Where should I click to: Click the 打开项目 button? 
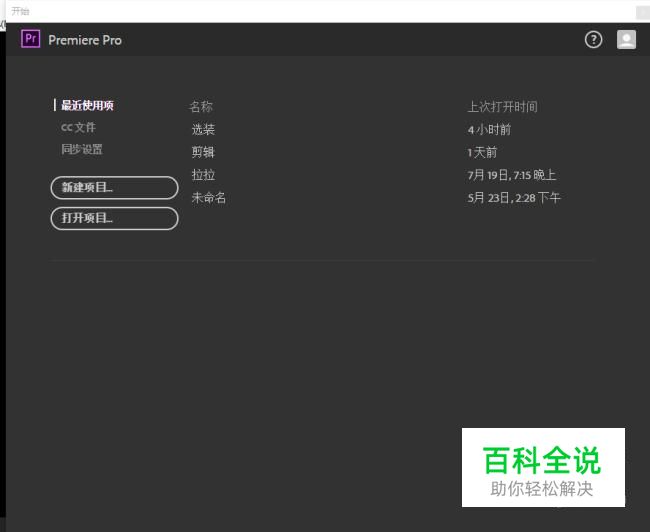[x=114, y=218]
